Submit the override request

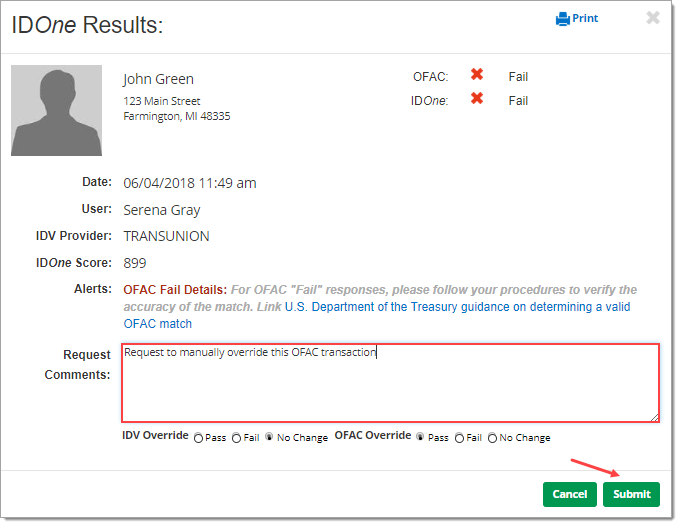(631, 494)
